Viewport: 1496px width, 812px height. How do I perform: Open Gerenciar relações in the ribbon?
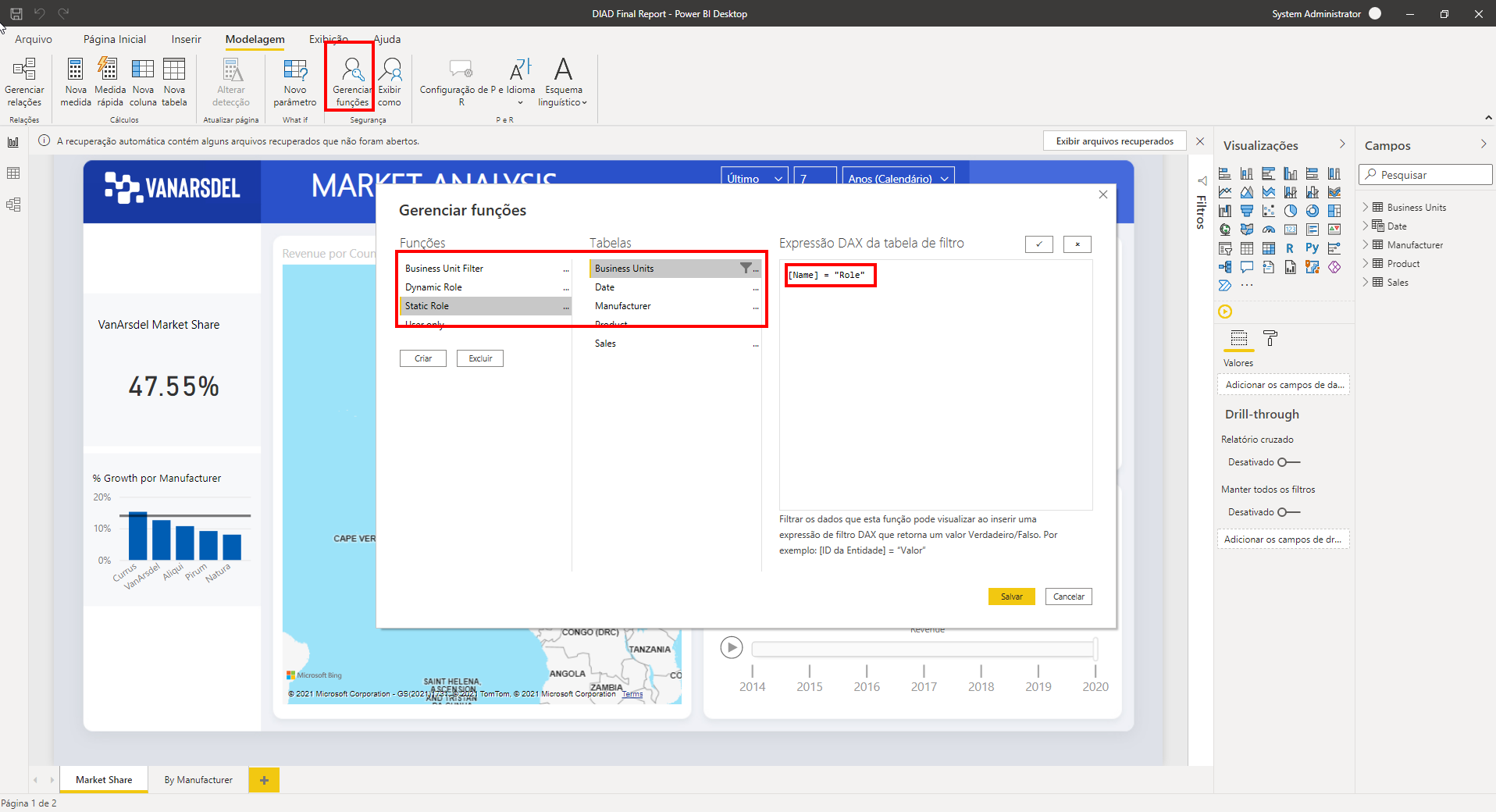click(x=24, y=82)
